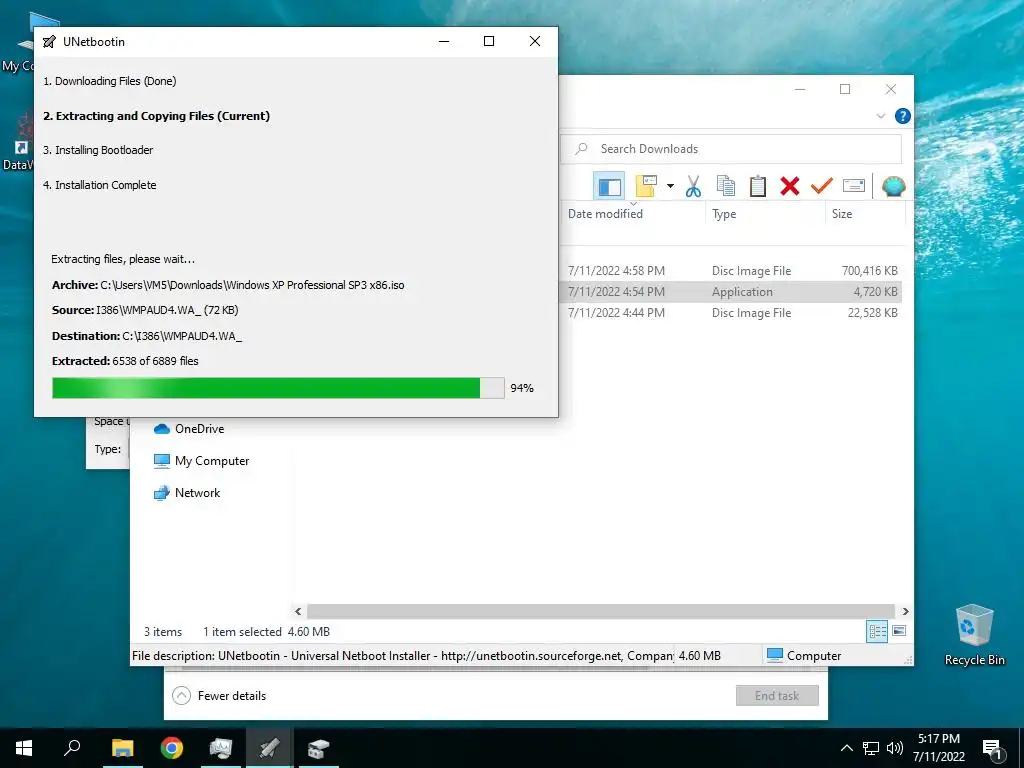Open Network in the navigation pane
Screen dimensions: 1024x768
187,493
